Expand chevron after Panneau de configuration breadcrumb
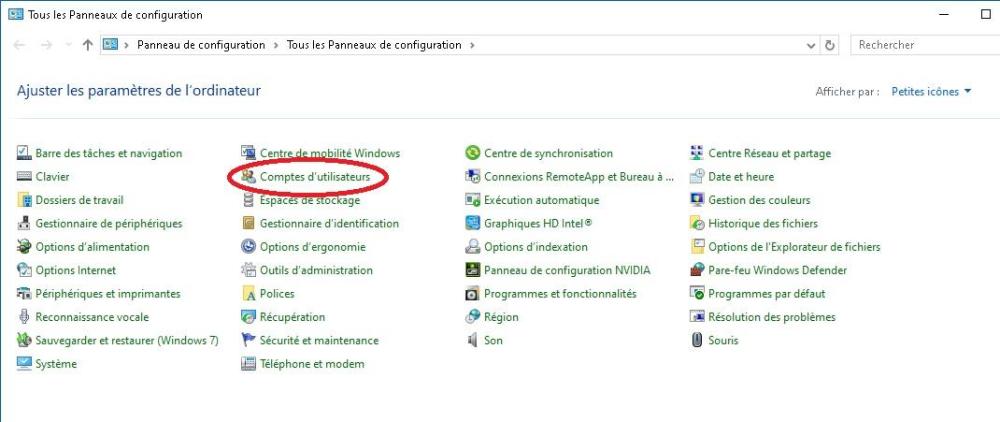Viewport: 1000px width, 422px height. click(x=276, y=45)
